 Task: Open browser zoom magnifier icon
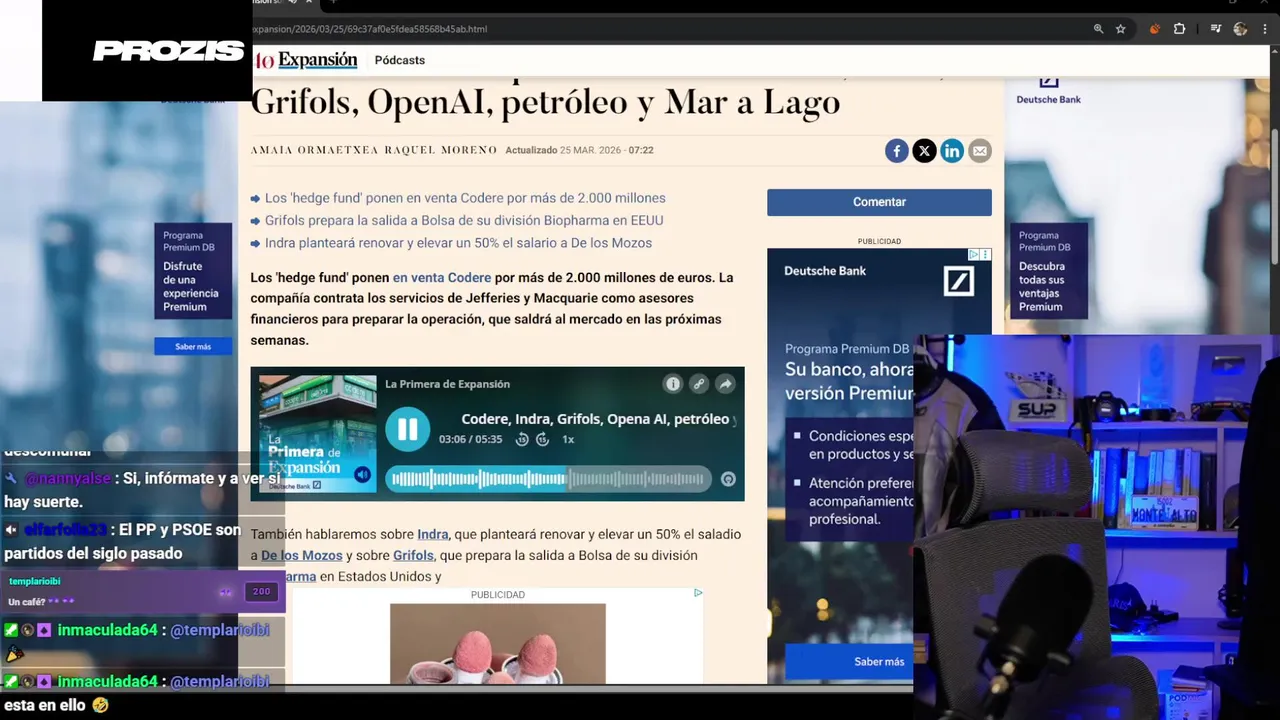(x=1098, y=29)
